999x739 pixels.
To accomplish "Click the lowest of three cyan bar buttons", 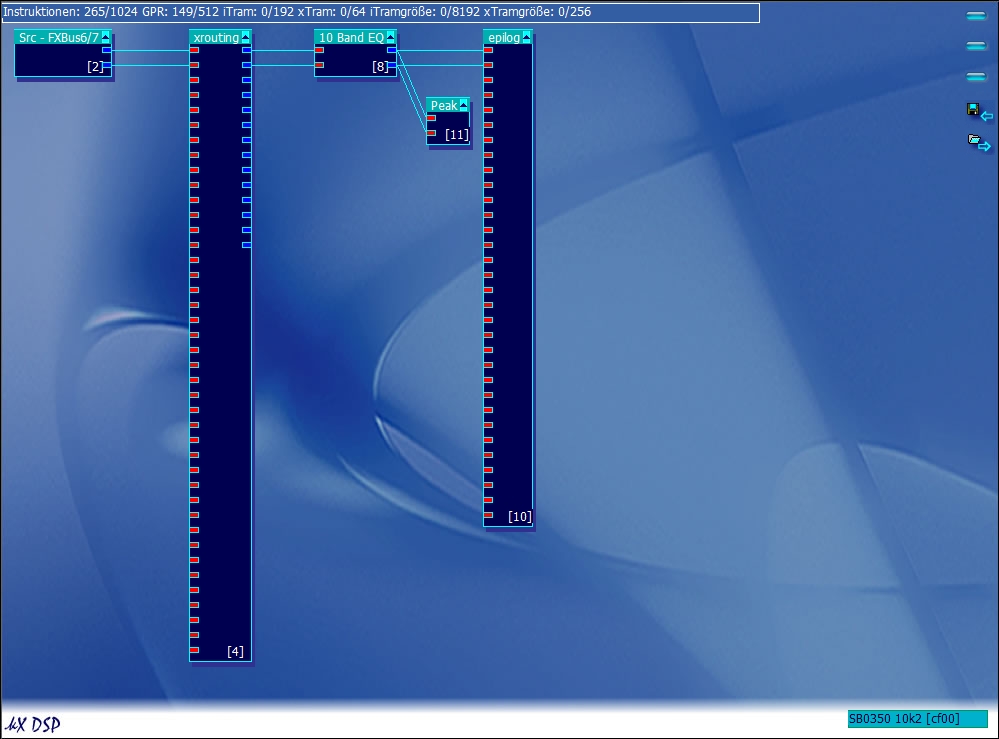I will click(976, 76).
